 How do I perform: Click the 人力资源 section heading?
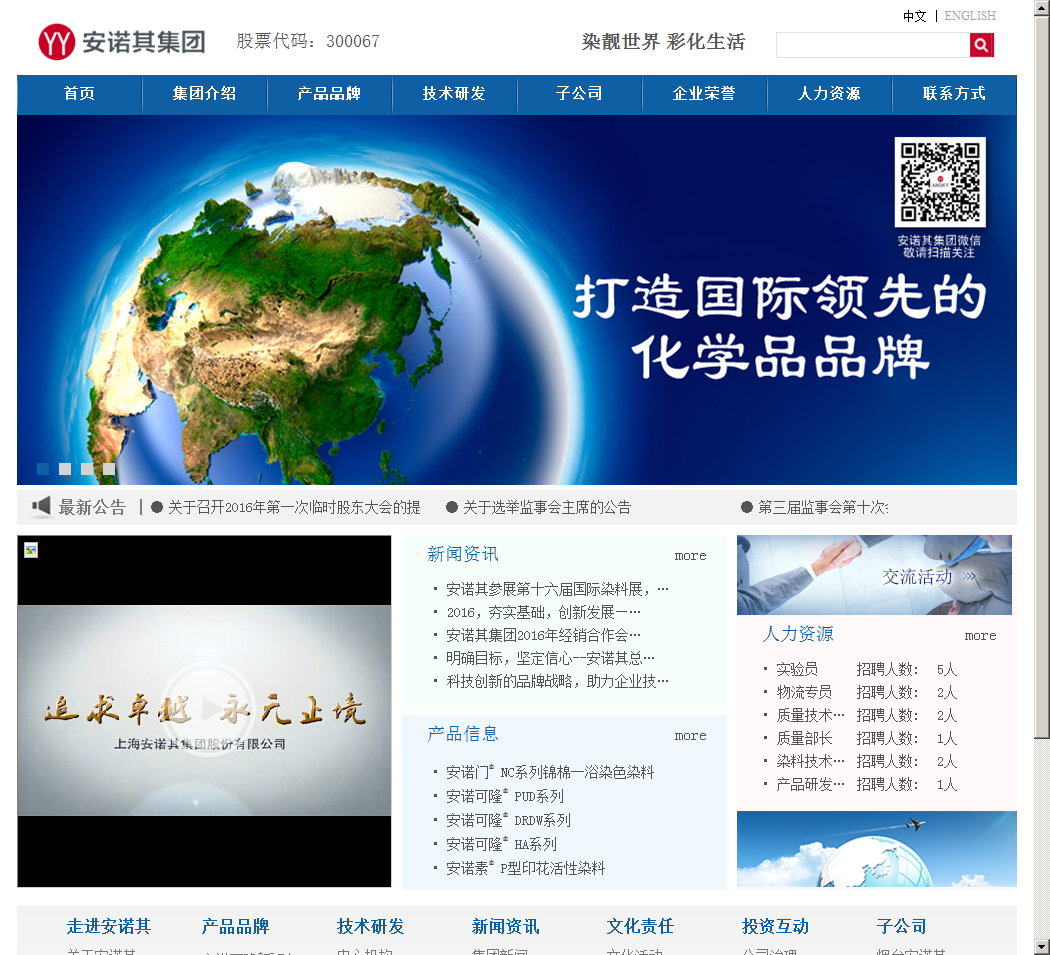[x=798, y=634]
